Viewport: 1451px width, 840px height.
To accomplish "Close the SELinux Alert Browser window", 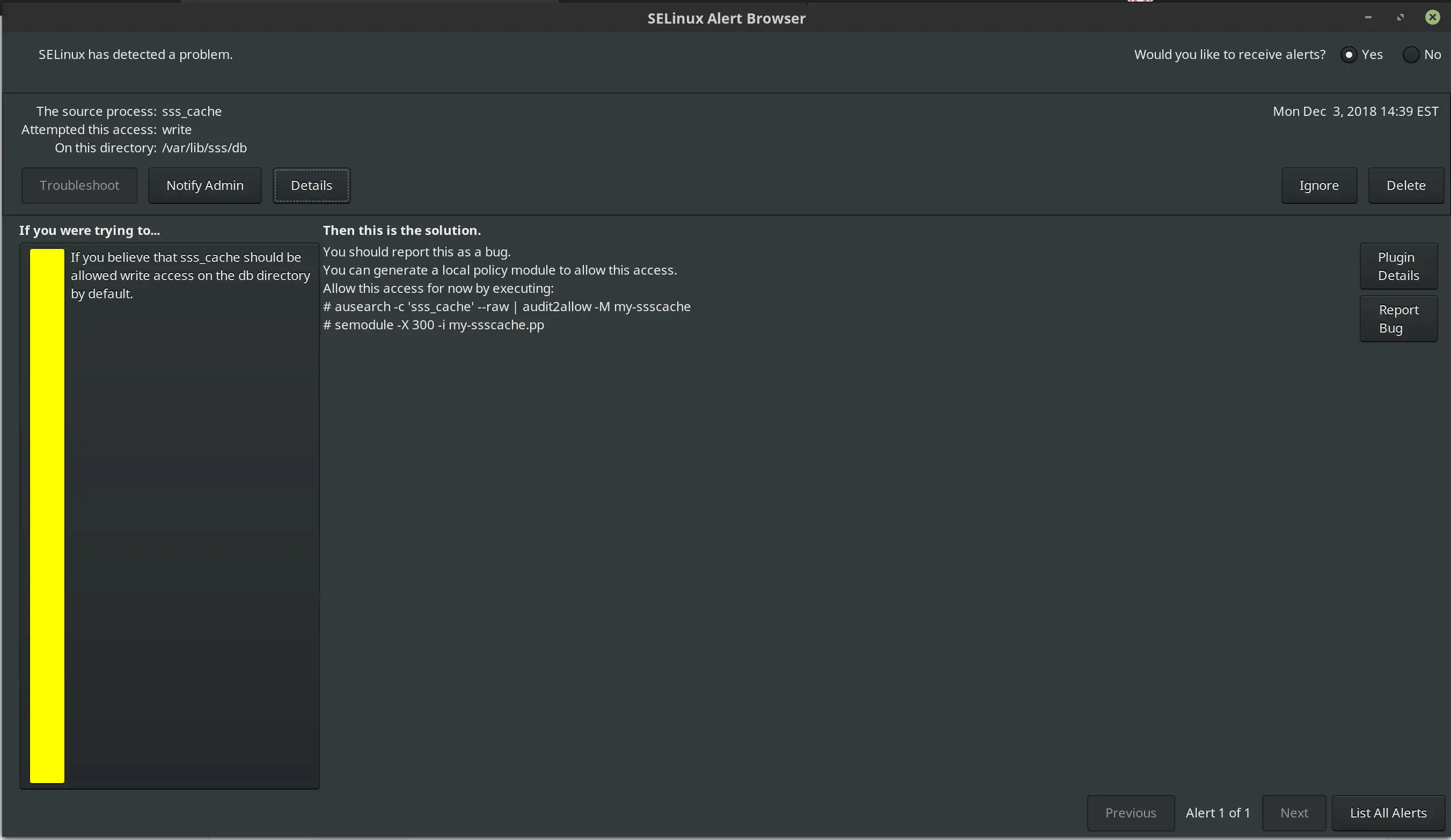I will (x=1433, y=17).
